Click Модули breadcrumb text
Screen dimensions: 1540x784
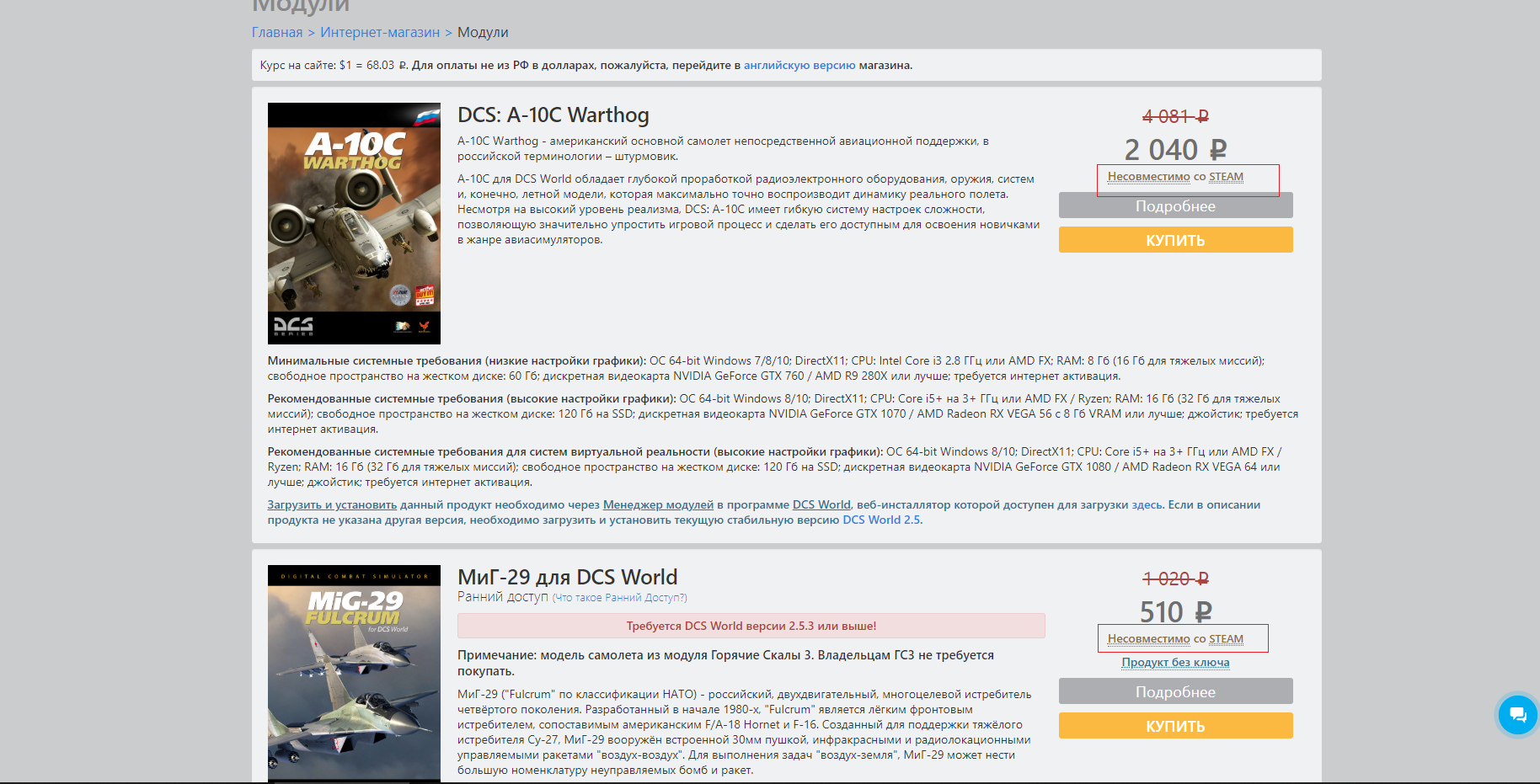[483, 33]
